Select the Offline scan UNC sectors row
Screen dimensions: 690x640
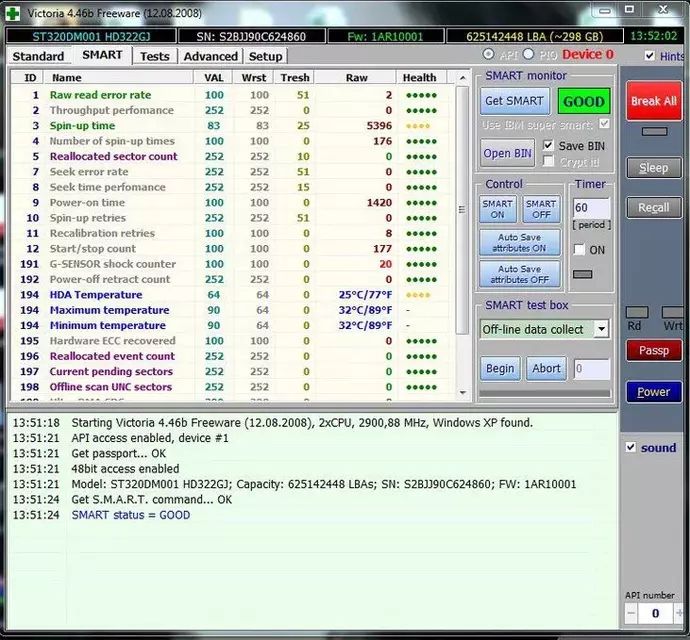232,387
